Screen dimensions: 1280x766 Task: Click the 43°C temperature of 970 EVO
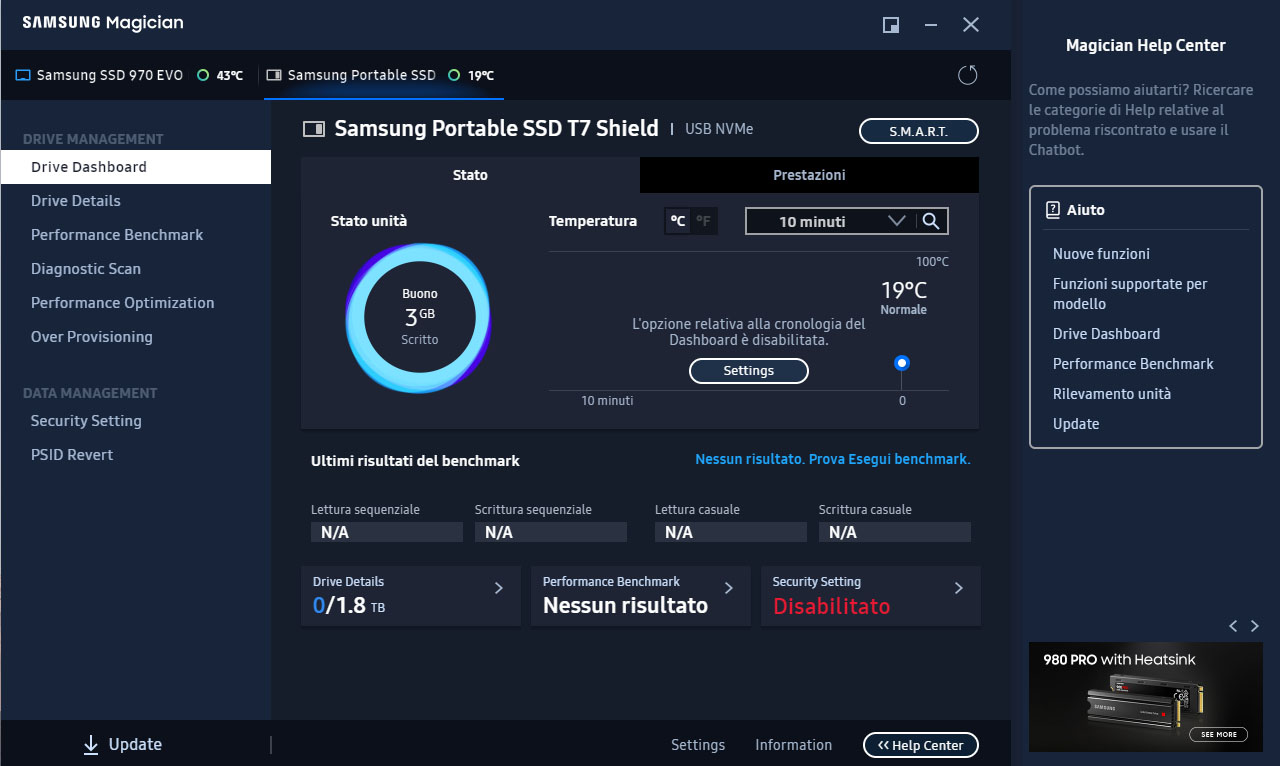tap(229, 75)
